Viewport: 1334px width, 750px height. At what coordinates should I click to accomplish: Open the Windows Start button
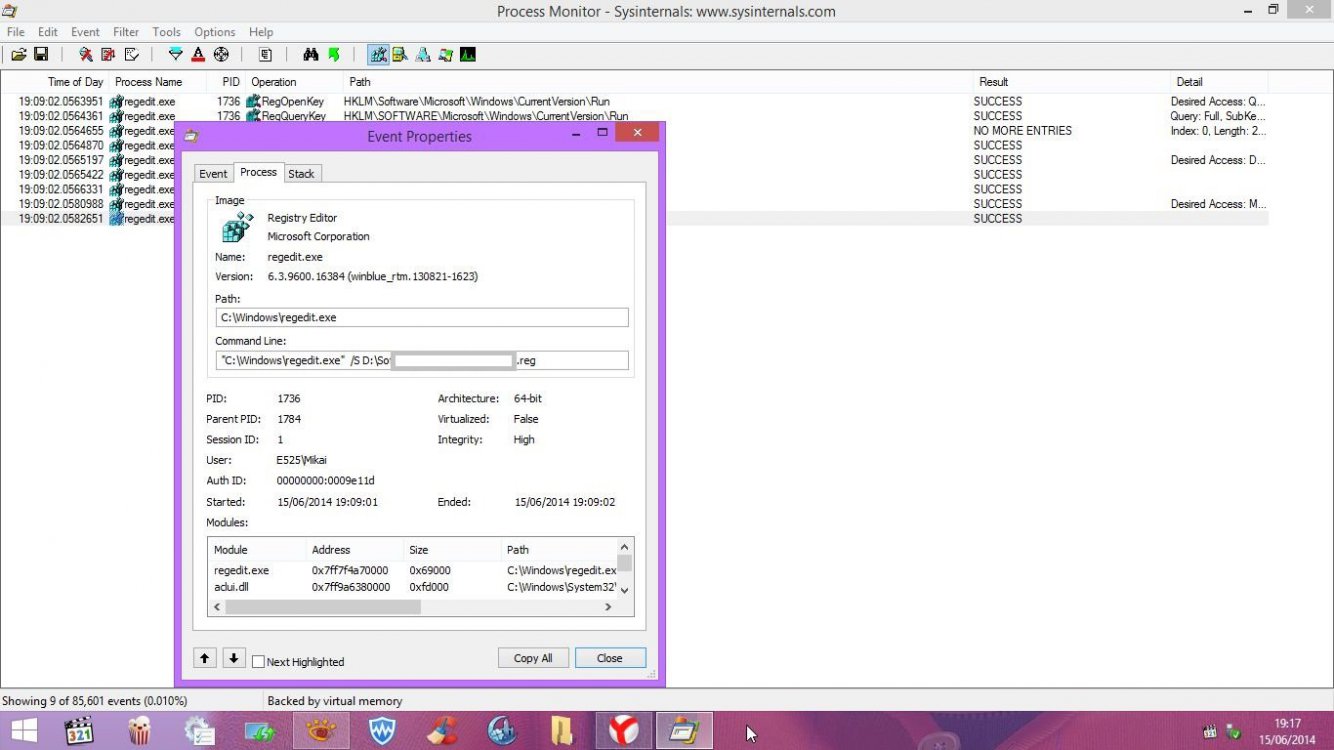coord(23,732)
